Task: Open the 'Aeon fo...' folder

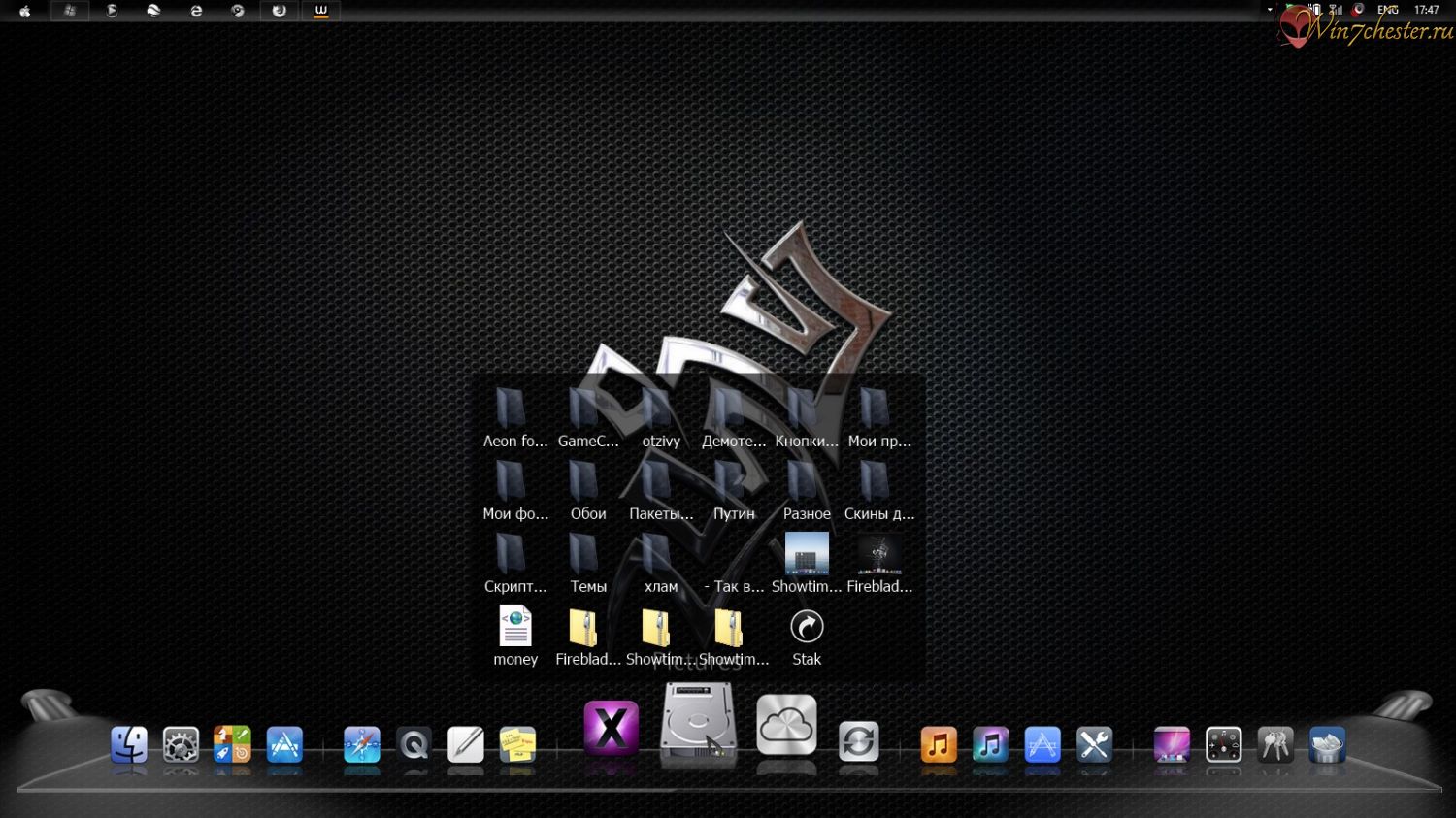Action: pyautogui.click(x=515, y=419)
